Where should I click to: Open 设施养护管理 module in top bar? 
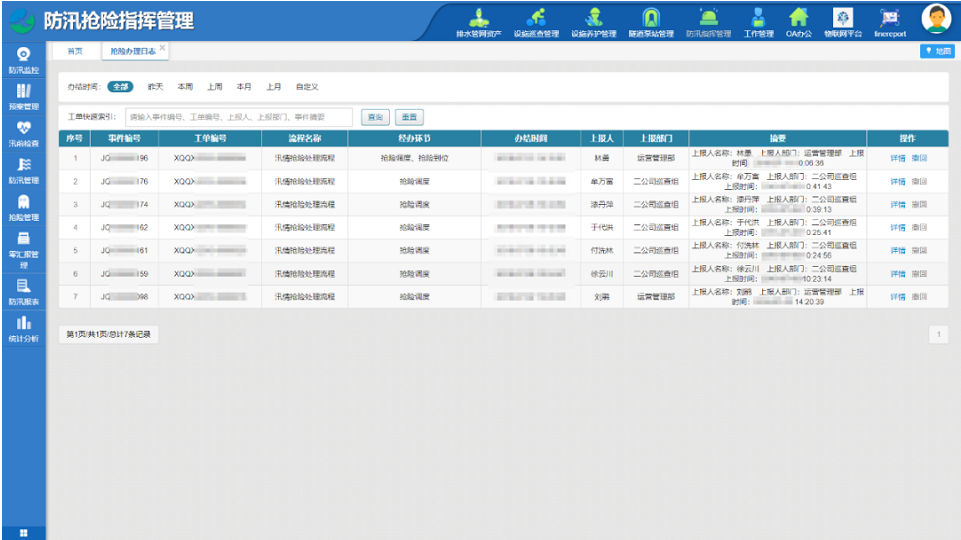click(593, 23)
